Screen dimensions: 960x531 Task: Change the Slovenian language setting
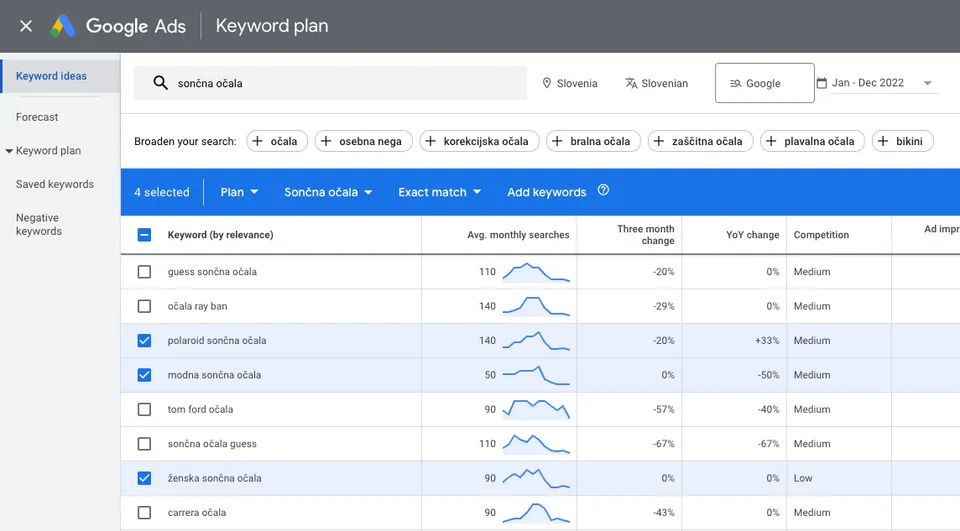pos(656,83)
